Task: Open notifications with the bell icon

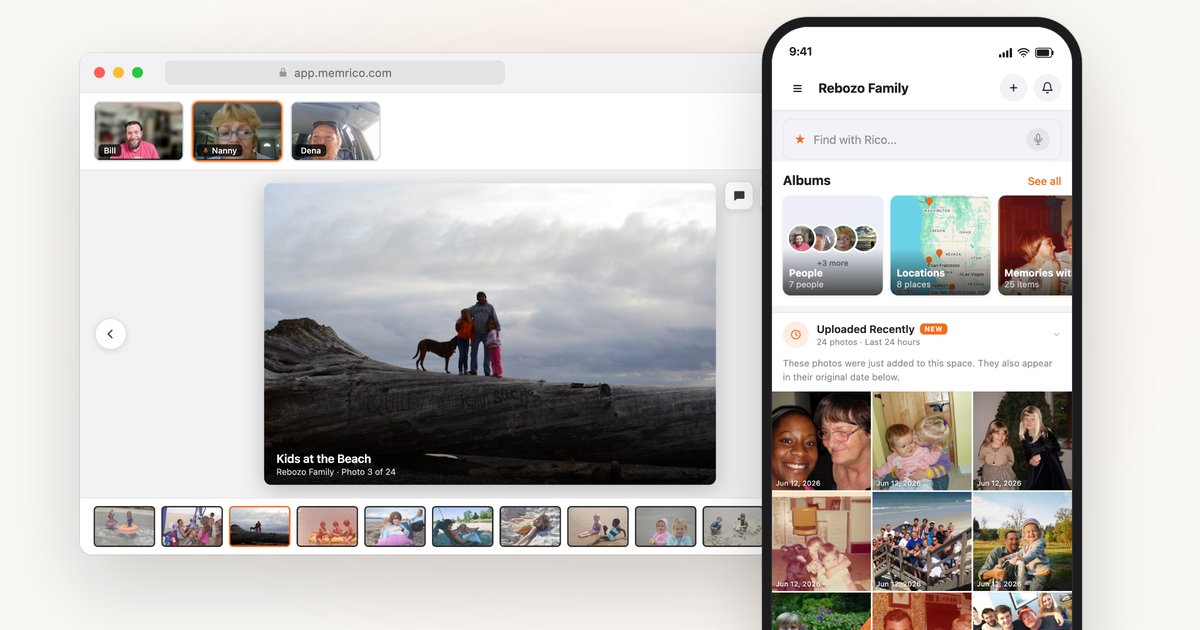Action: point(1047,88)
